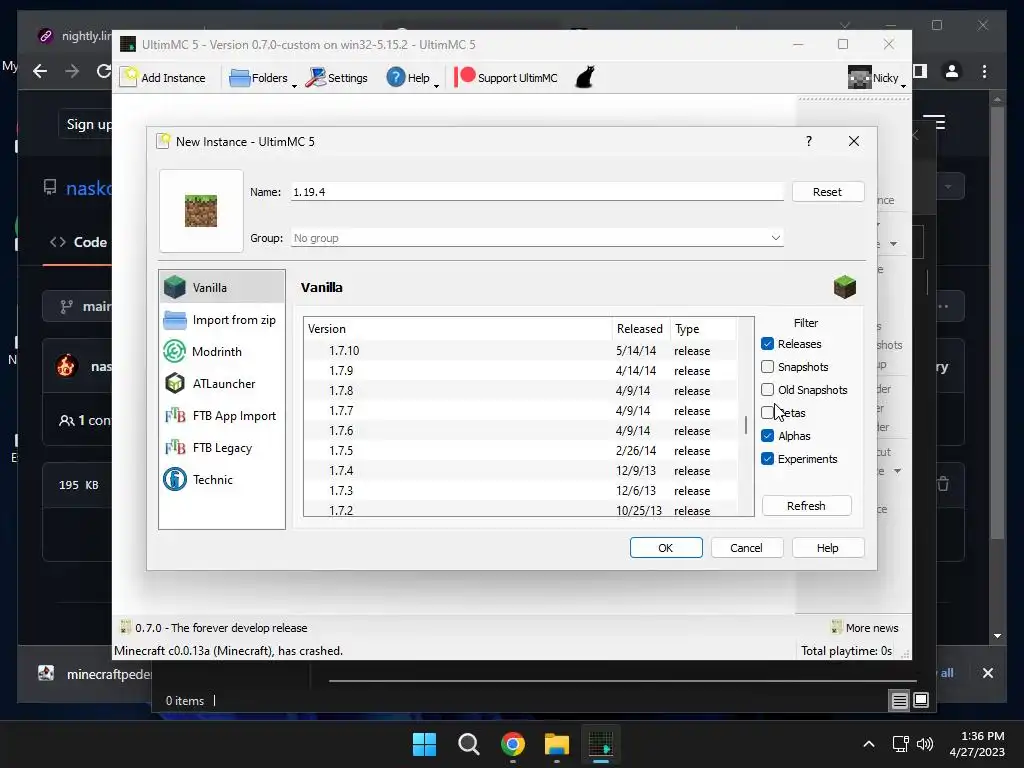The height and width of the screenshot is (768, 1024).
Task: Select version 1.7.4 row
Action: point(520,471)
